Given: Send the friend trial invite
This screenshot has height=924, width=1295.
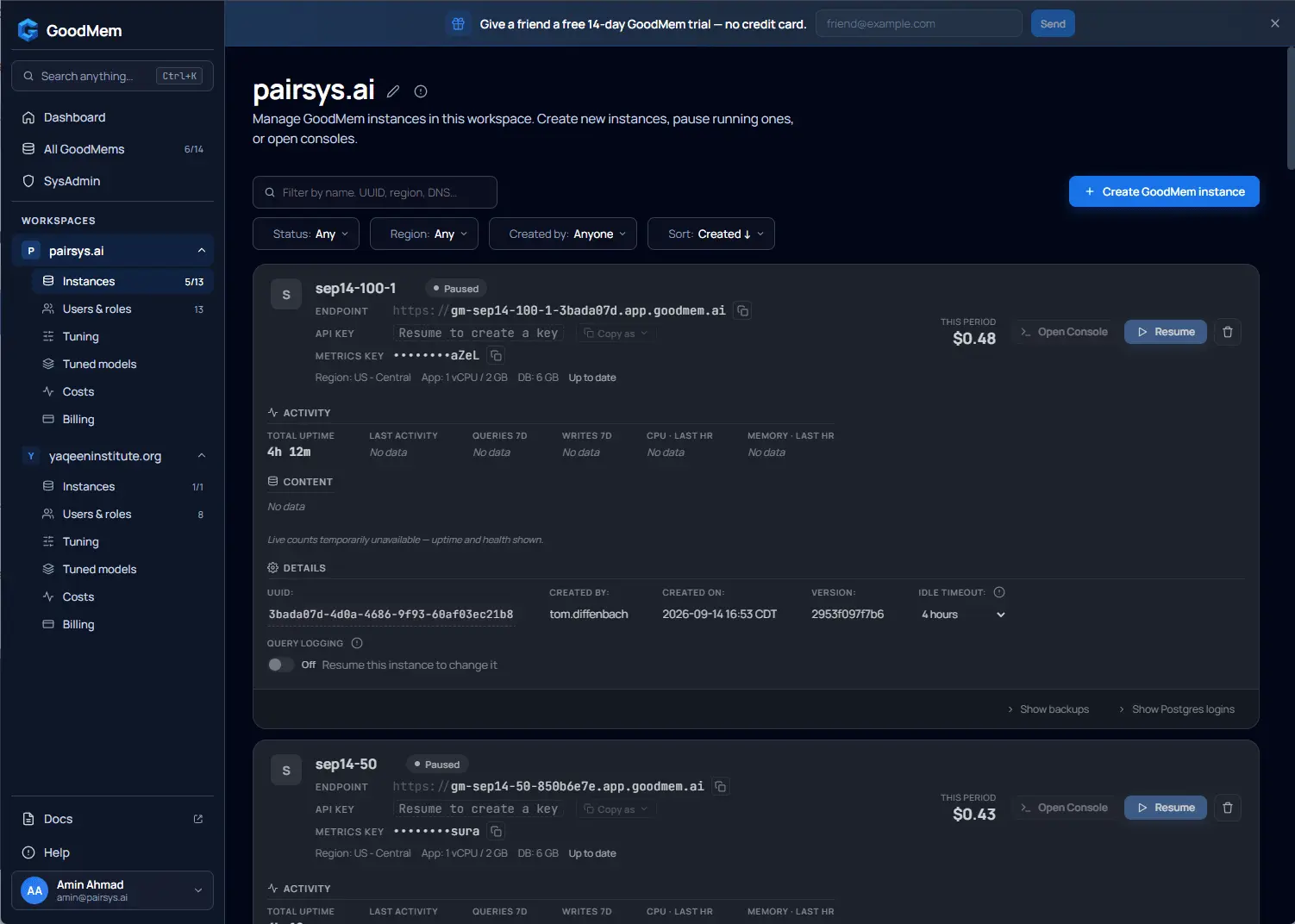Looking at the screenshot, I should point(1053,23).
